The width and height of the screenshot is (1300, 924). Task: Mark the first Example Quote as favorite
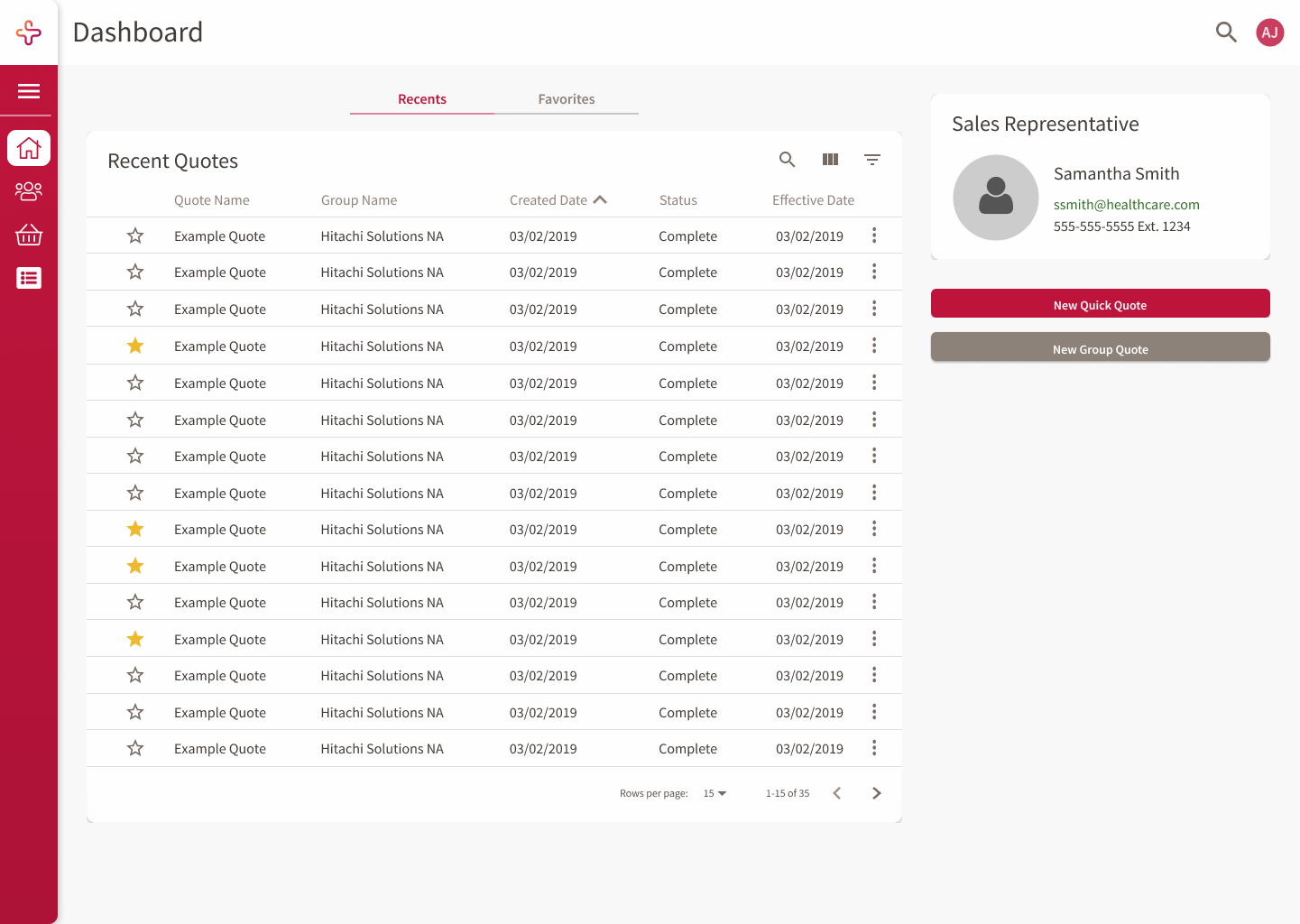pos(135,236)
